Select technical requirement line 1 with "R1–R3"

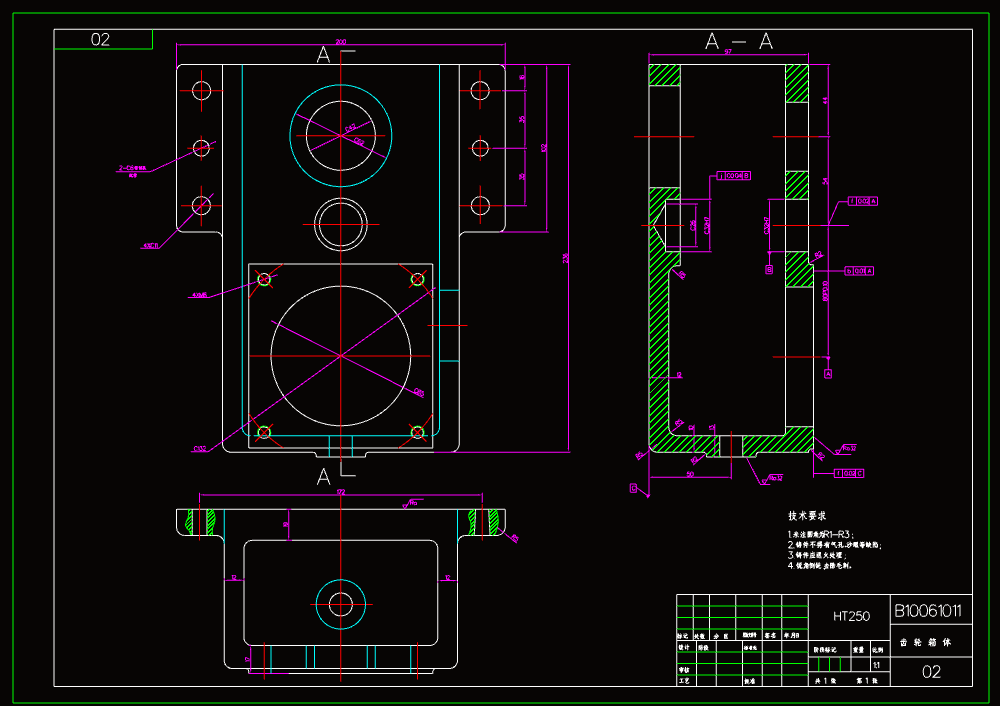tap(821, 534)
